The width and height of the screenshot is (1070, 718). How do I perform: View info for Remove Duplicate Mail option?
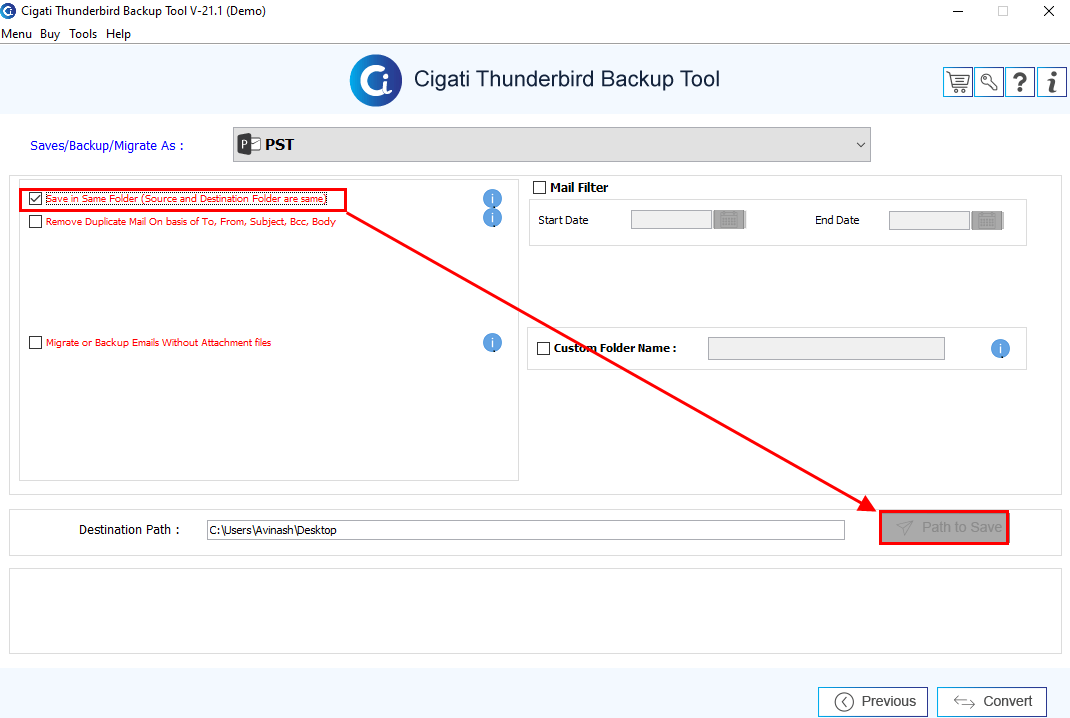click(492, 218)
